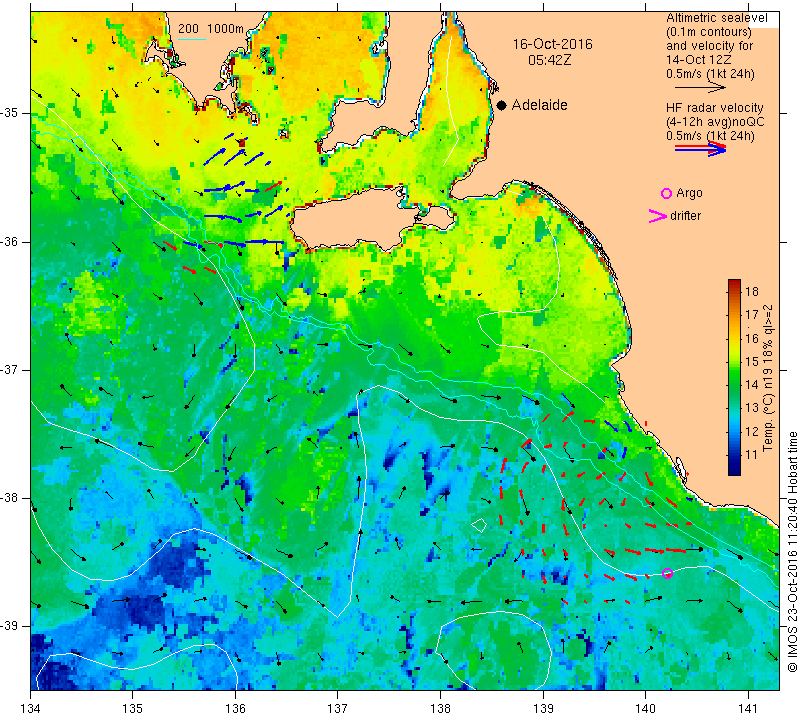Click the date label 16-Oct-2016
The height and width of the screenshot is (720, 800).
[x=553, y=44]
